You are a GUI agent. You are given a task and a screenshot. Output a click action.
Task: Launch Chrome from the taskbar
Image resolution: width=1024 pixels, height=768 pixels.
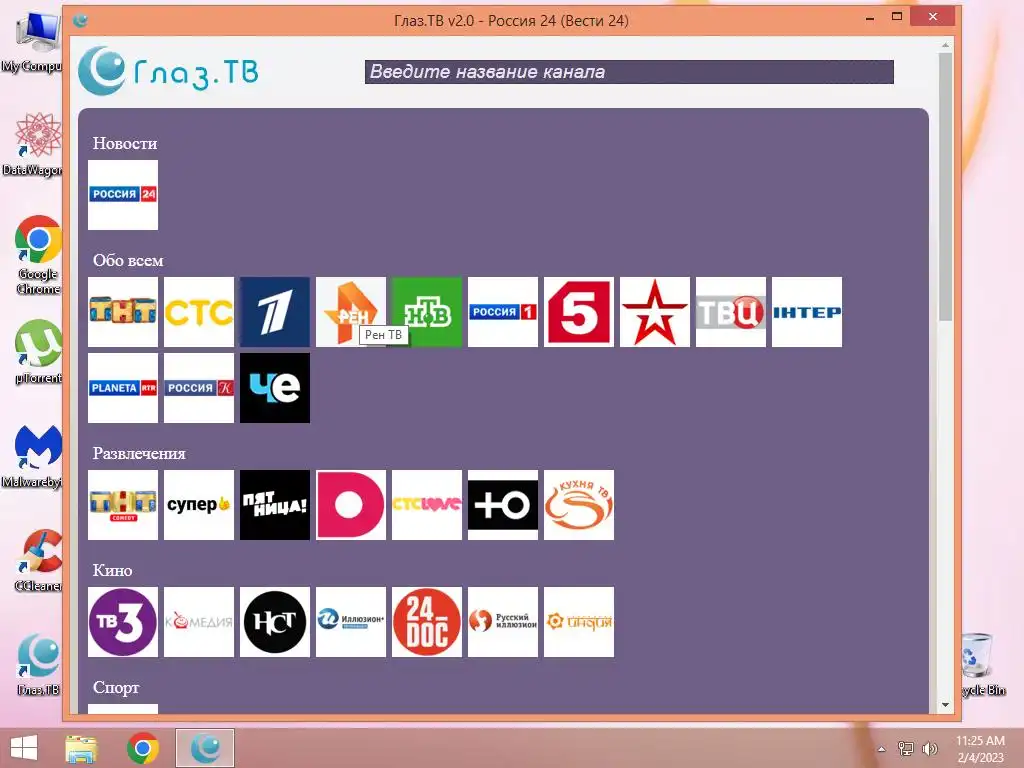point(143,748)
